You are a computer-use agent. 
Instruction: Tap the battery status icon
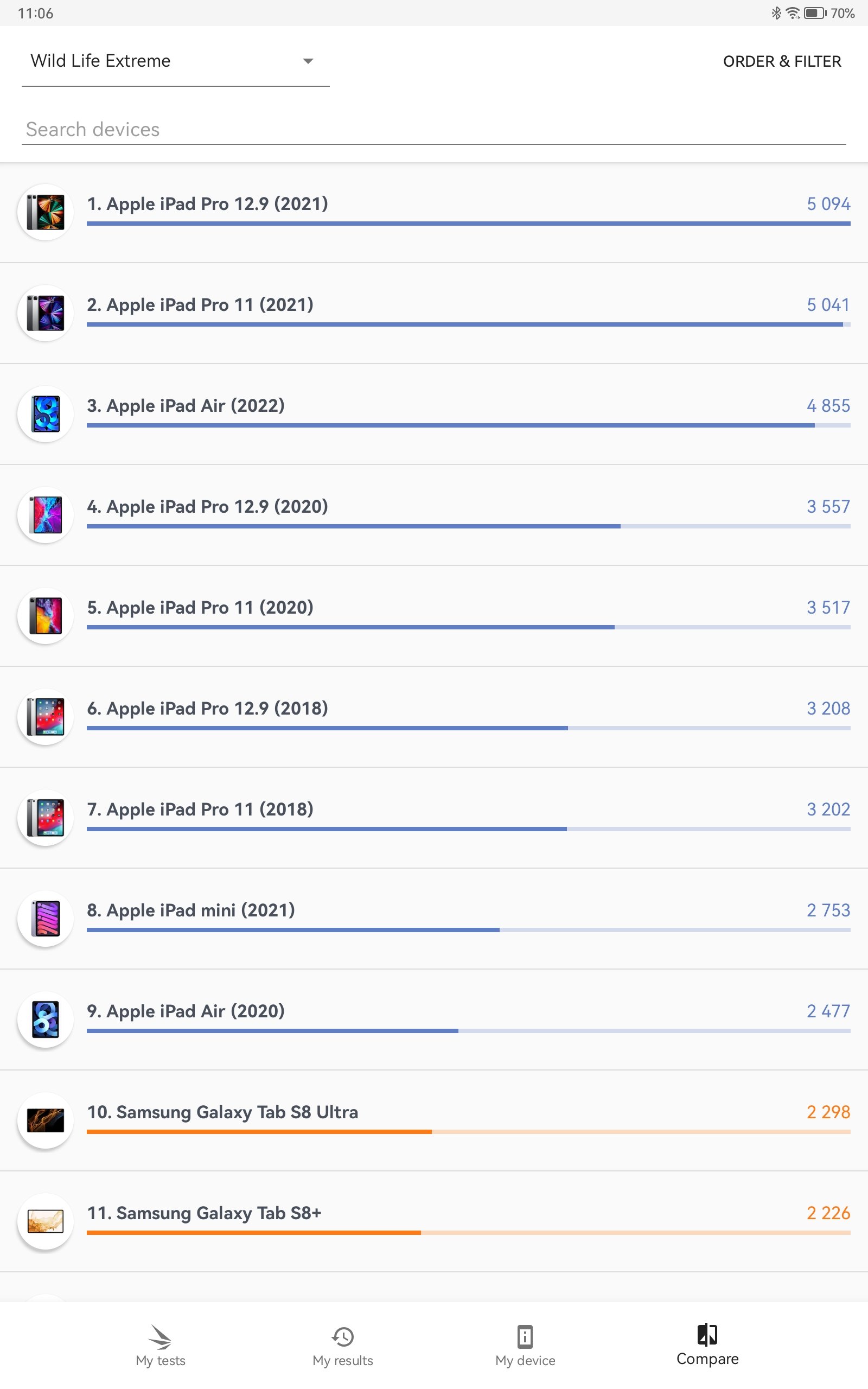(815, 12)
